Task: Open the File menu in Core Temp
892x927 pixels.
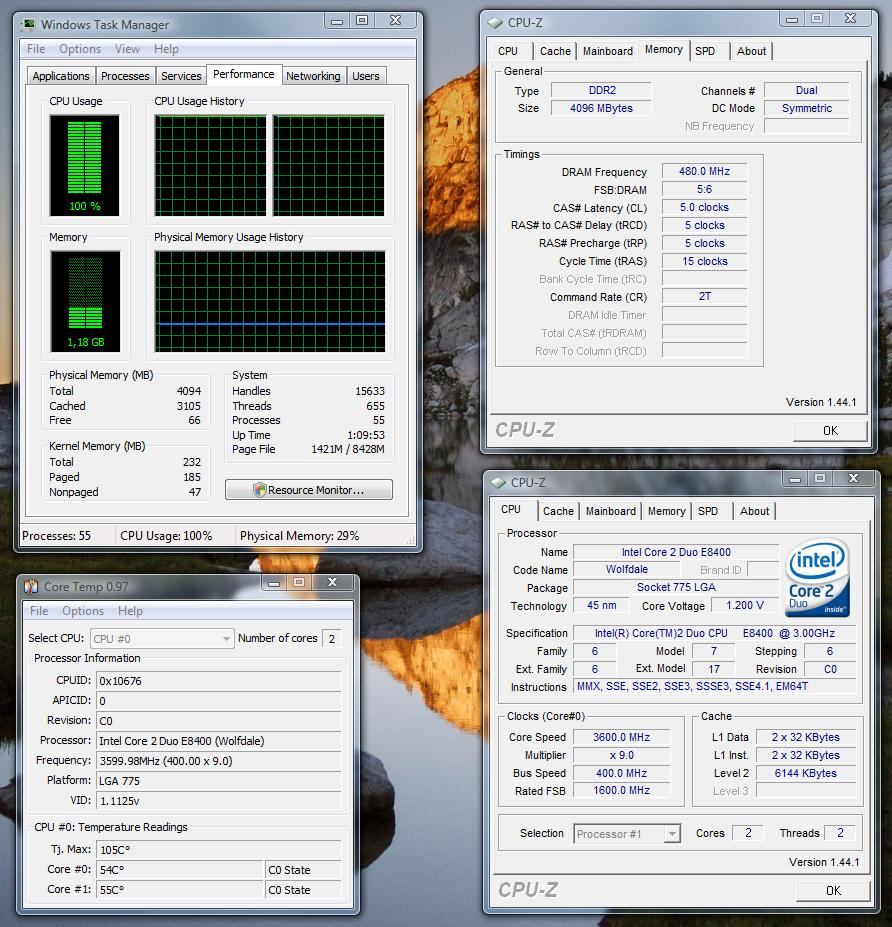Action: [x=39, y=611]
